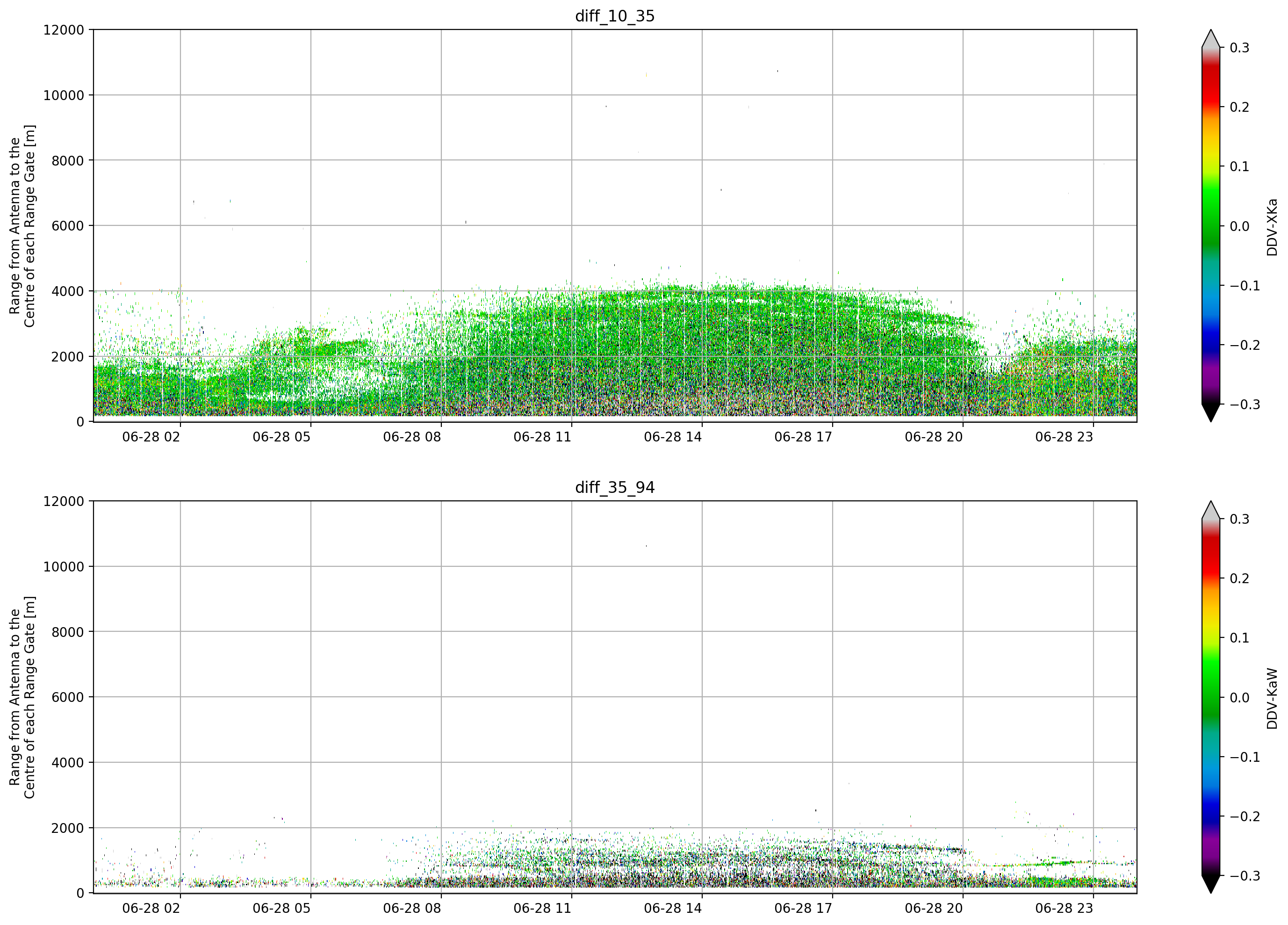Viewport: 1288px width, 925px height.
Task: Select the 4000 y-axis tick of diff_35_94
Action: [x=68, y=763]
